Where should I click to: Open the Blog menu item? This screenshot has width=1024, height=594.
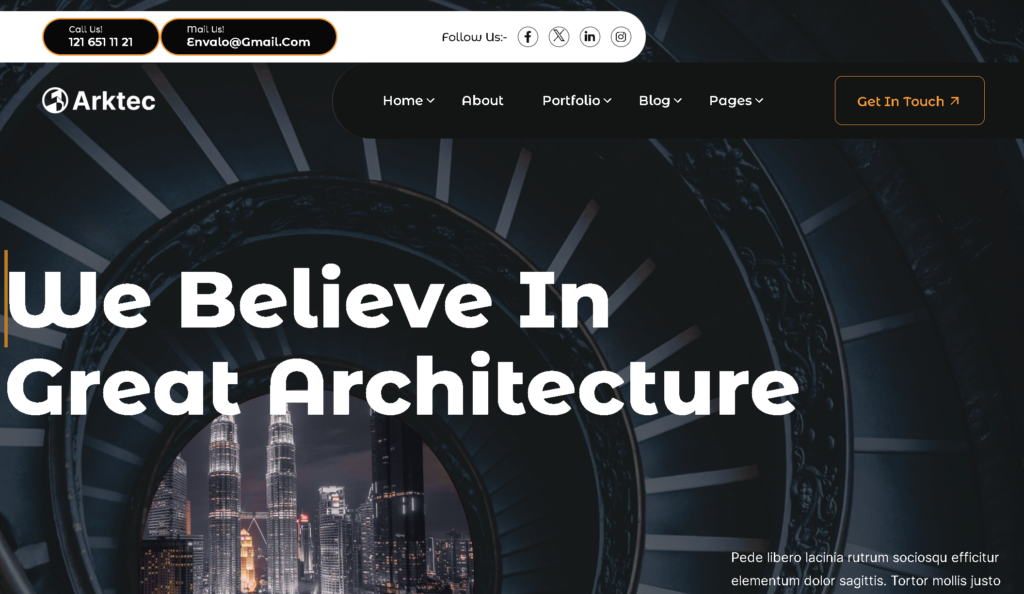[x=654, y=101]
